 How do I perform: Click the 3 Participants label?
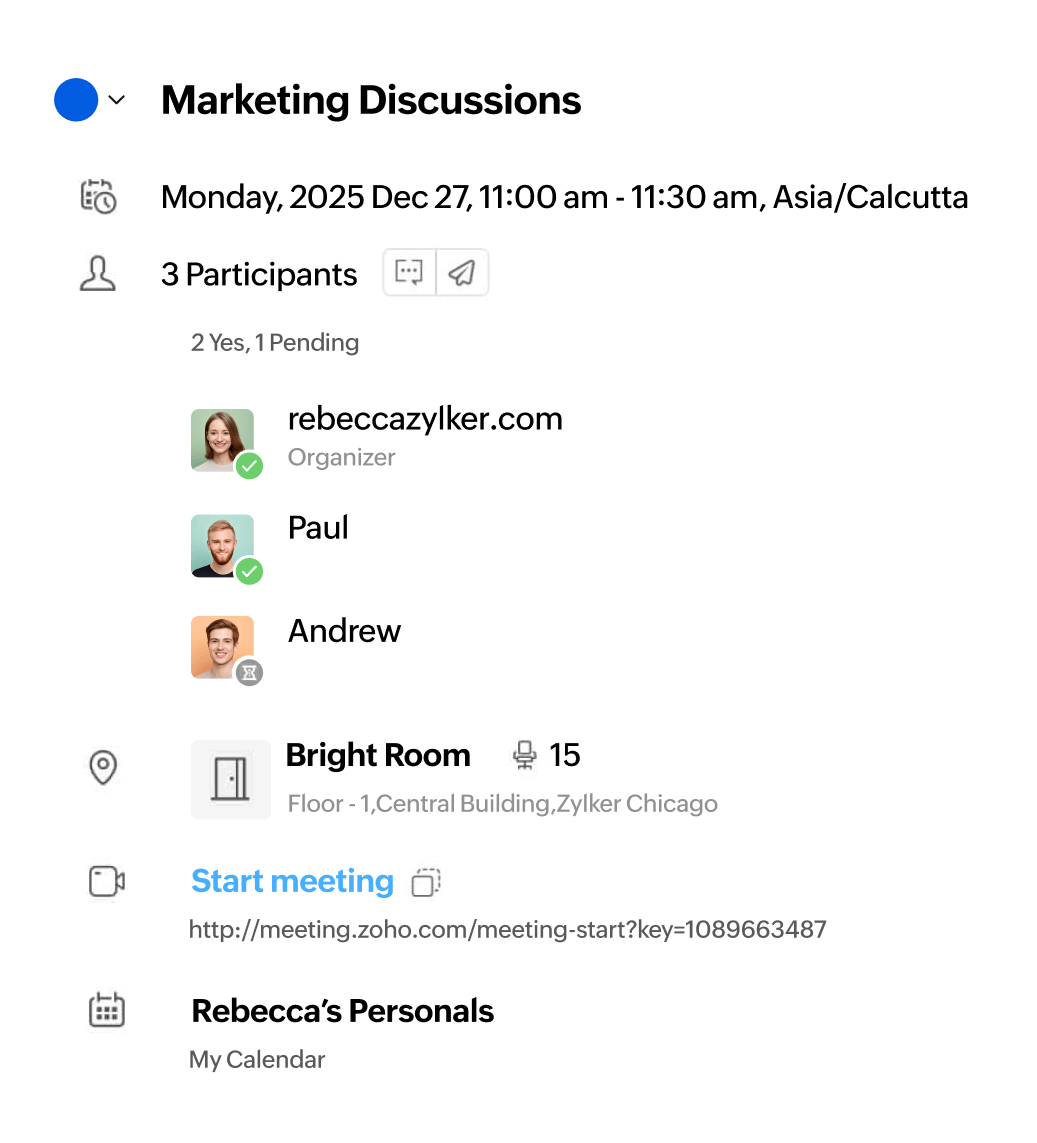tap(259, 274)
